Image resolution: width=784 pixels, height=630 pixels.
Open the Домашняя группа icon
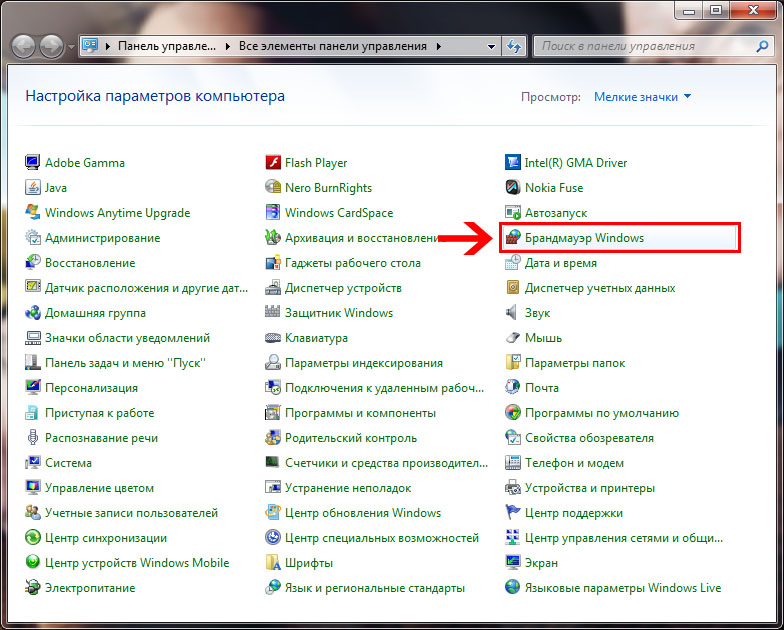pos(32,312)
